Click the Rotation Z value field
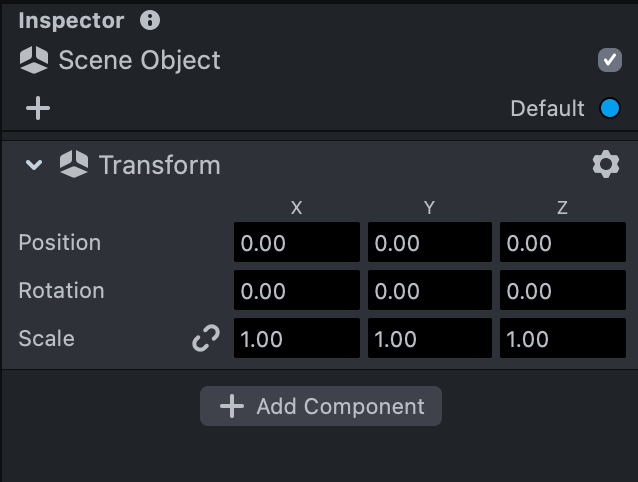The height and width of the screenshot is (482, 638). point(563,291)
